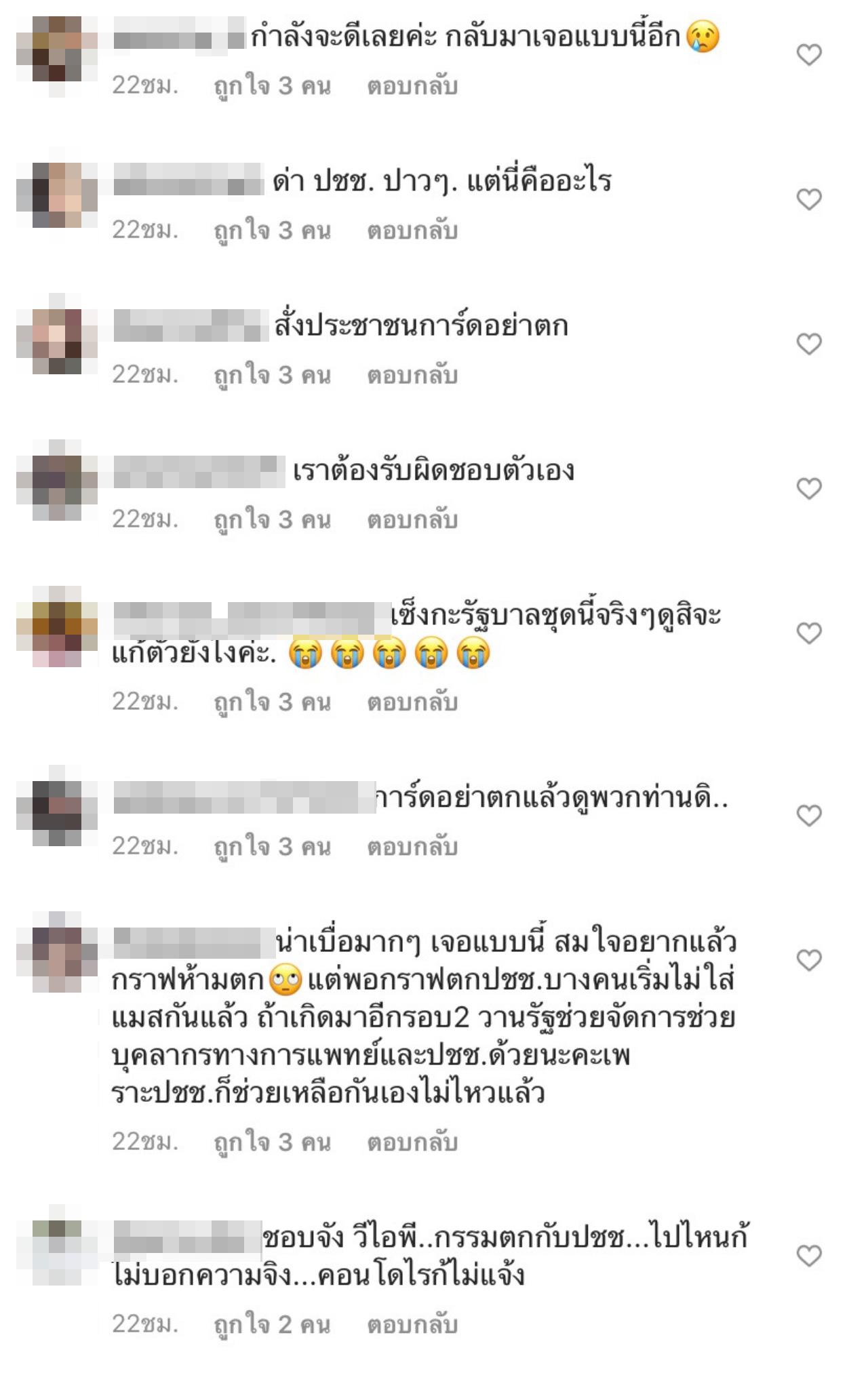Image resolution: width=868 pixels, height=1373 pixels.
Task: View likes on 'กำลังจะดีเลยค่ะ' comment
Action: [272, 87]
